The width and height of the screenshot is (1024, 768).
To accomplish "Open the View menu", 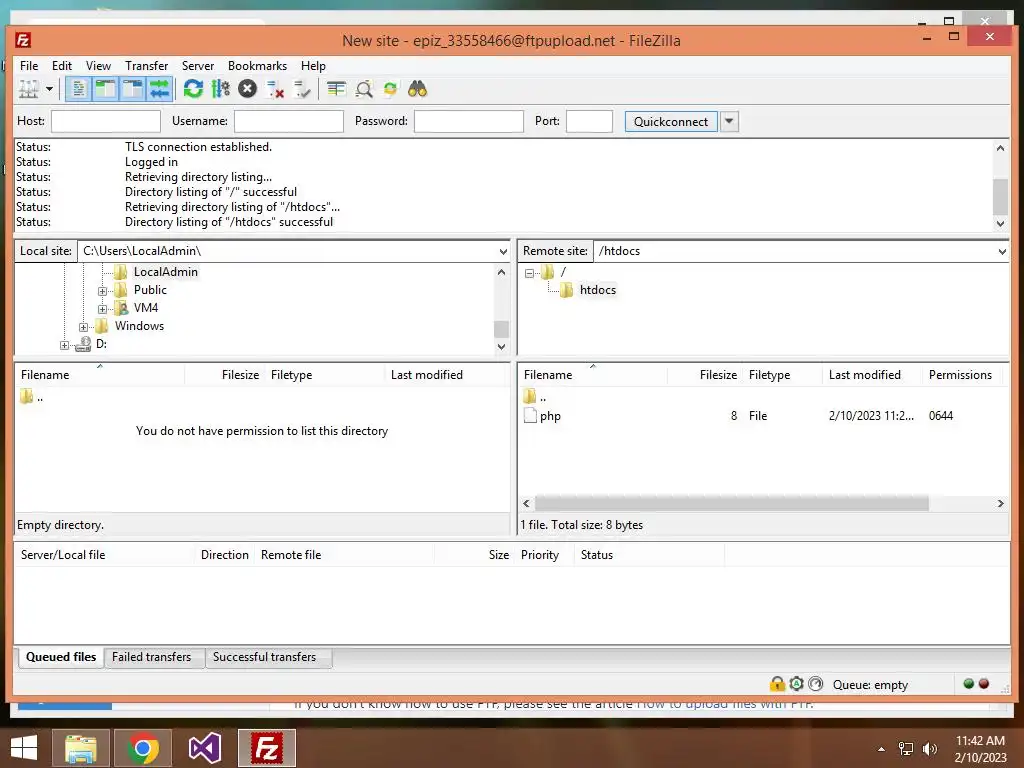I will [x=98, y=66].
